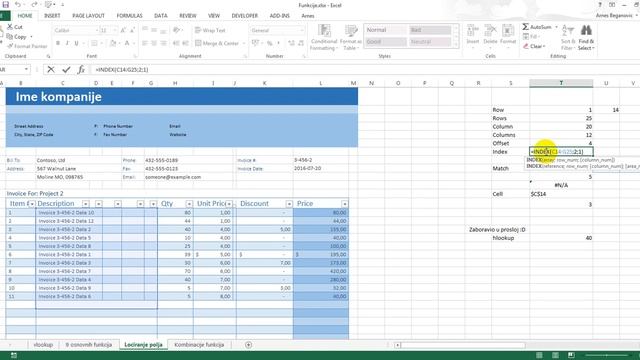The image size is (640, 360).
Task: Open Description column filter dropdown
Action: click(x=85, y=204)
